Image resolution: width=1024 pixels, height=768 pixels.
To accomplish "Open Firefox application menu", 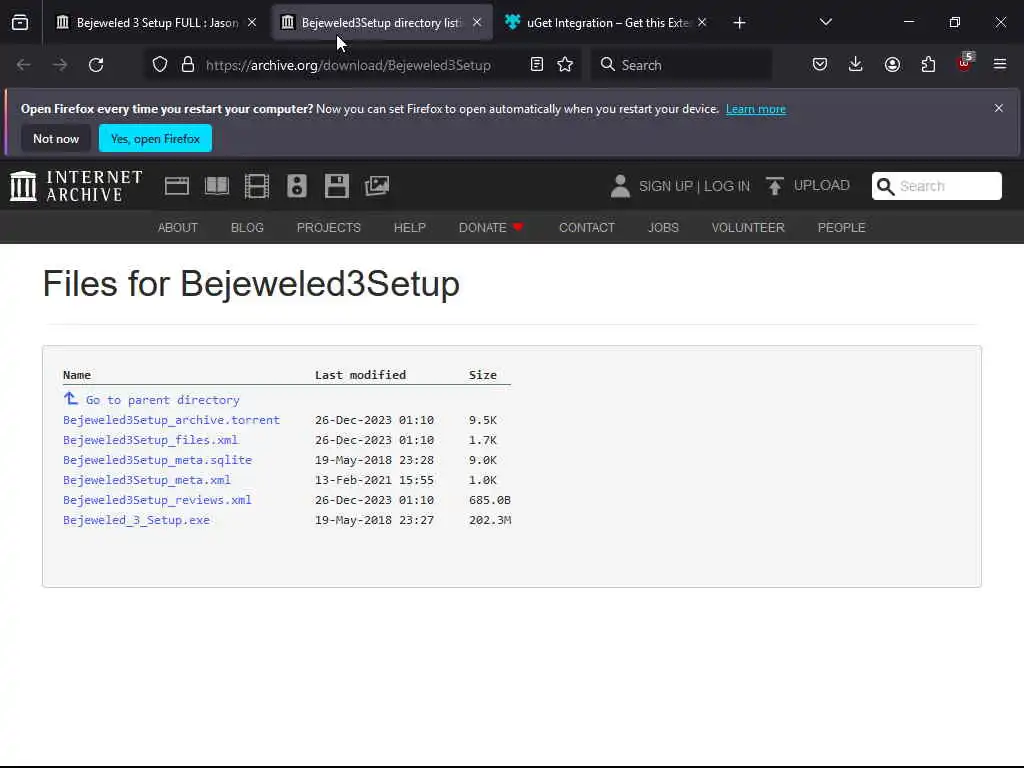I will pyautogui.click(x=1000, y=64).
